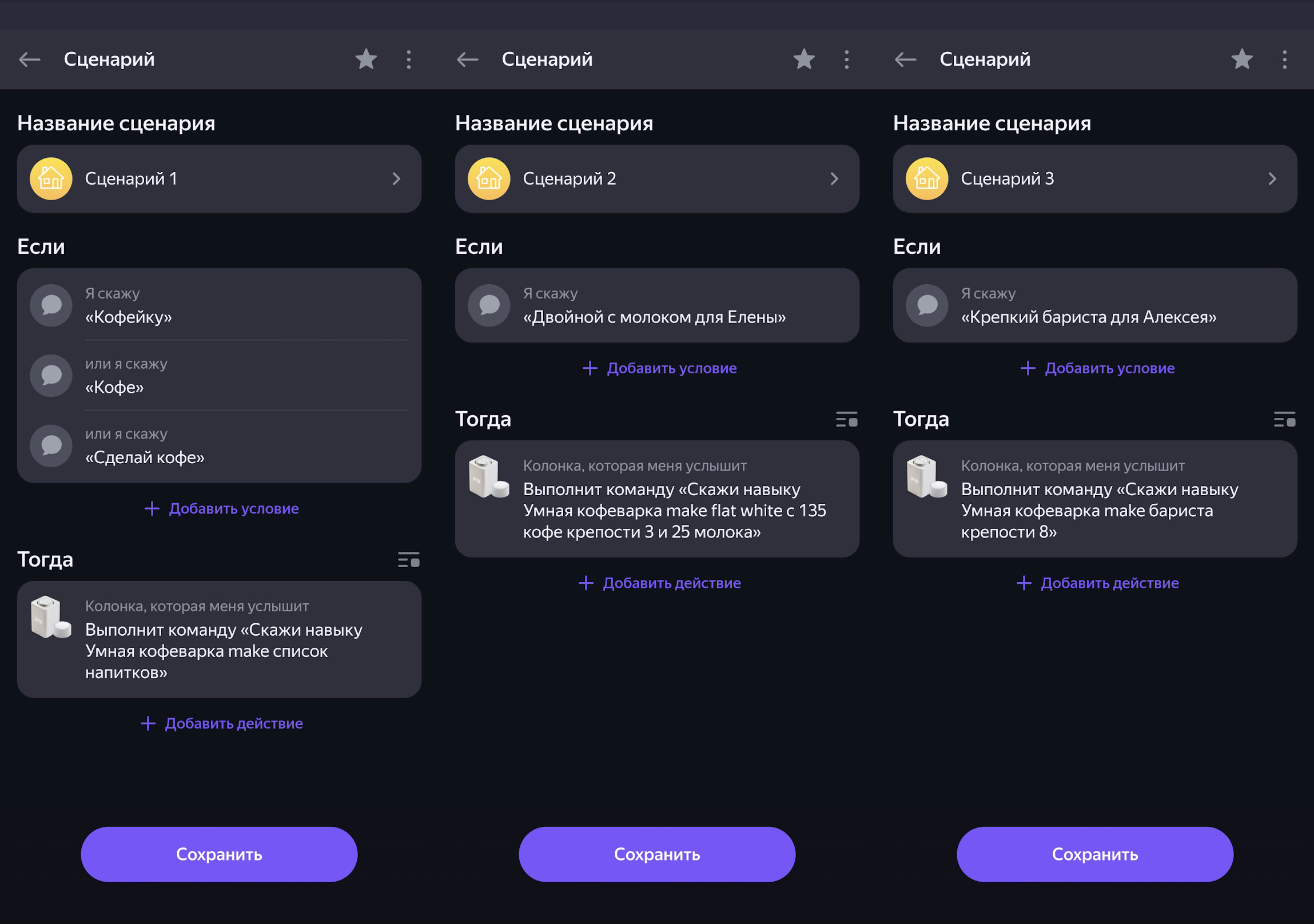Open the «Крепкий бариста для Алексея» phrase condition
This screenshot has width=1314, height=924.
point(1088,316)
